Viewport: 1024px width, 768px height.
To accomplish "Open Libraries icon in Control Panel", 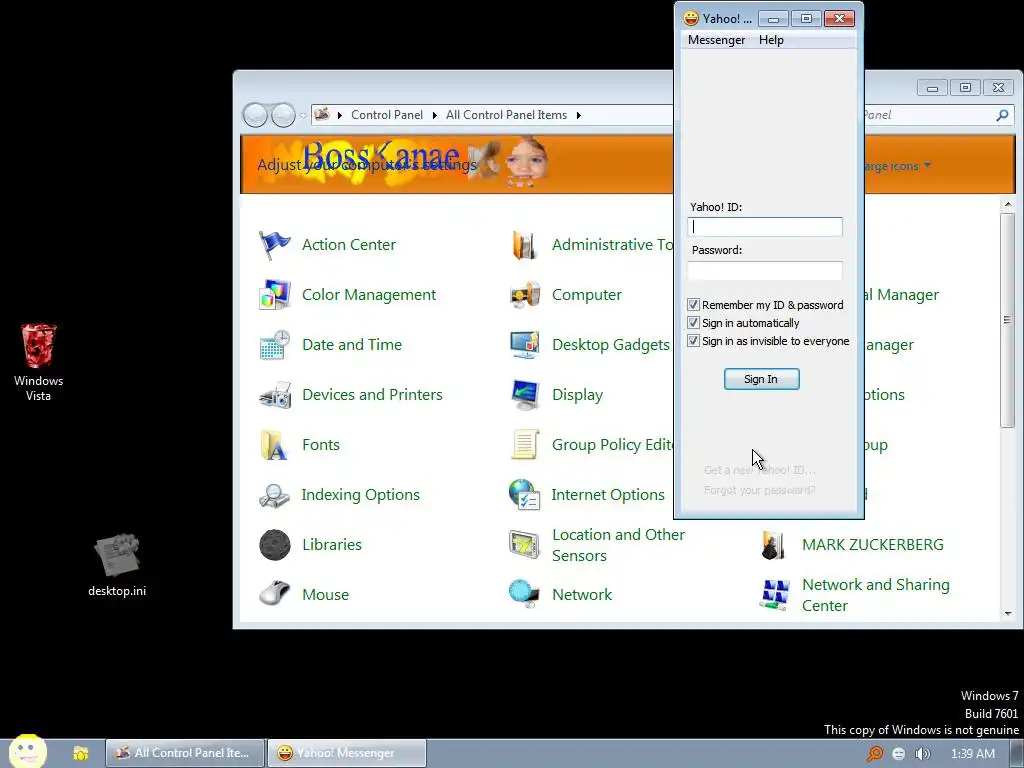I will [x=274, y=545].
